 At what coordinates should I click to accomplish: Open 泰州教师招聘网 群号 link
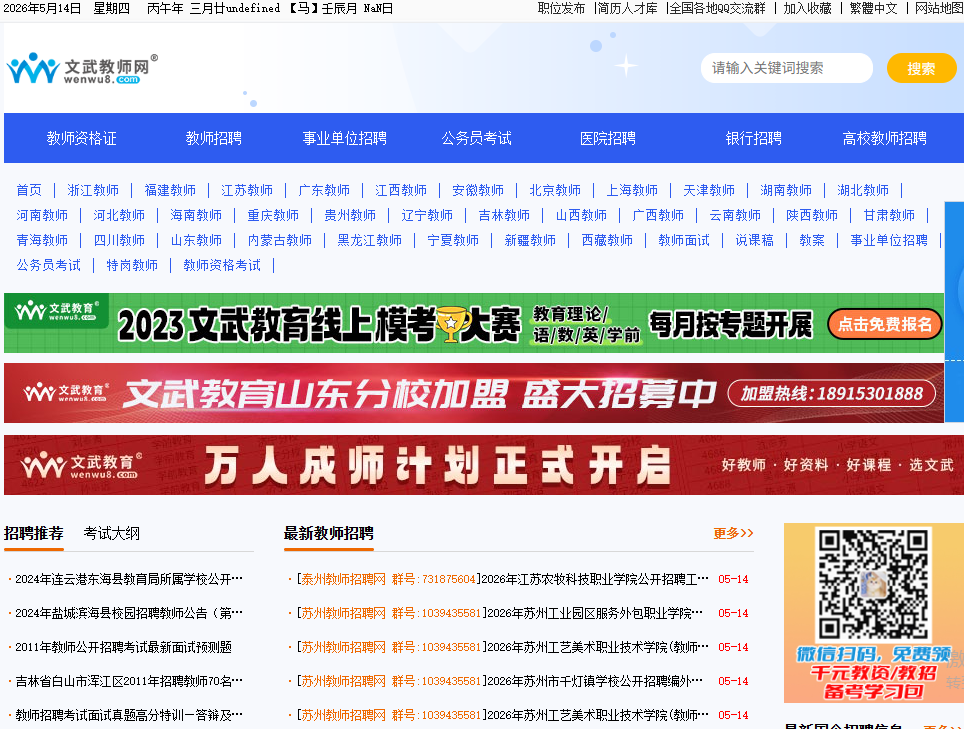pos(387,579)
